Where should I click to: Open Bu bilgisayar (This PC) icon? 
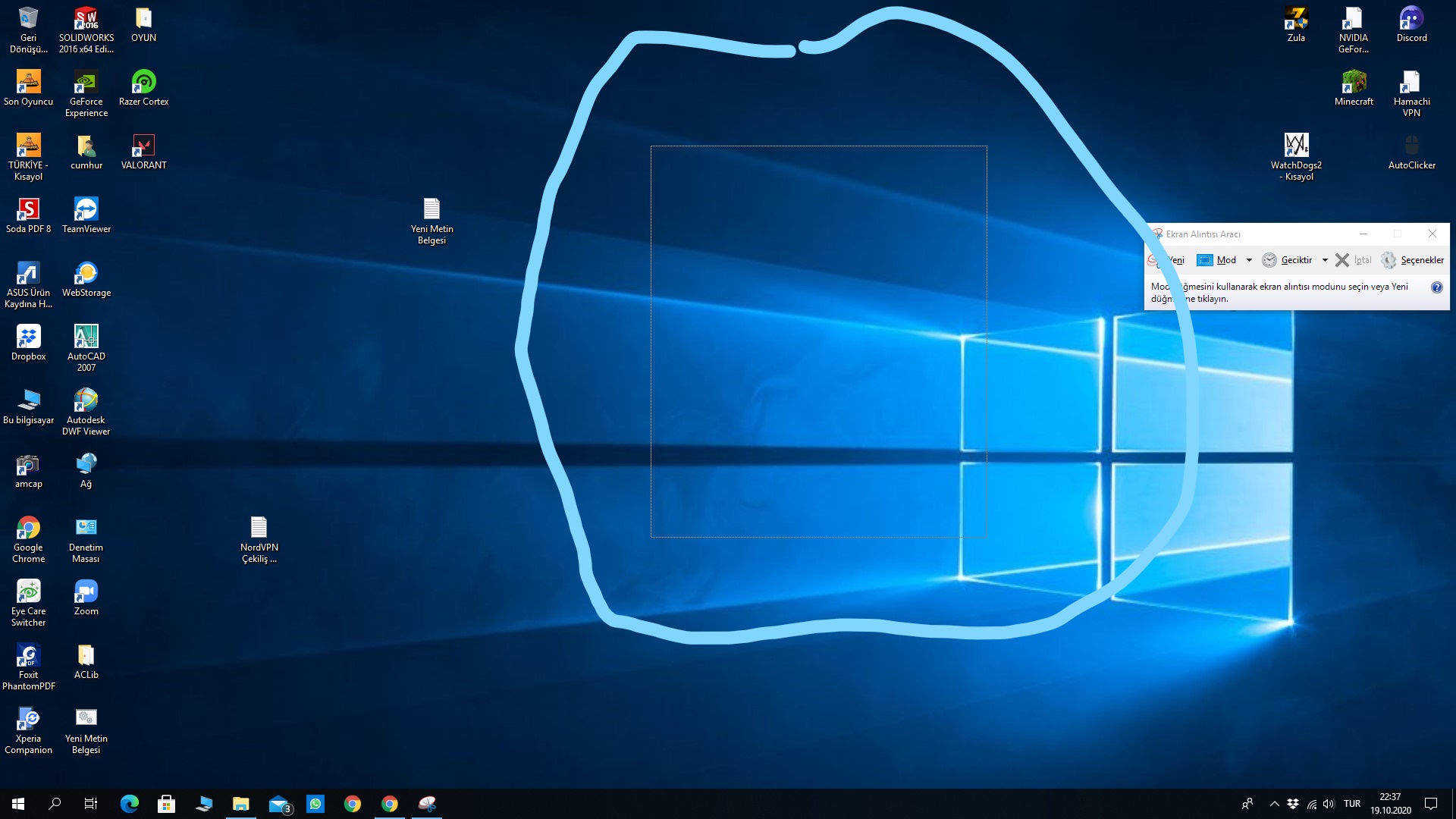[28, 406]
